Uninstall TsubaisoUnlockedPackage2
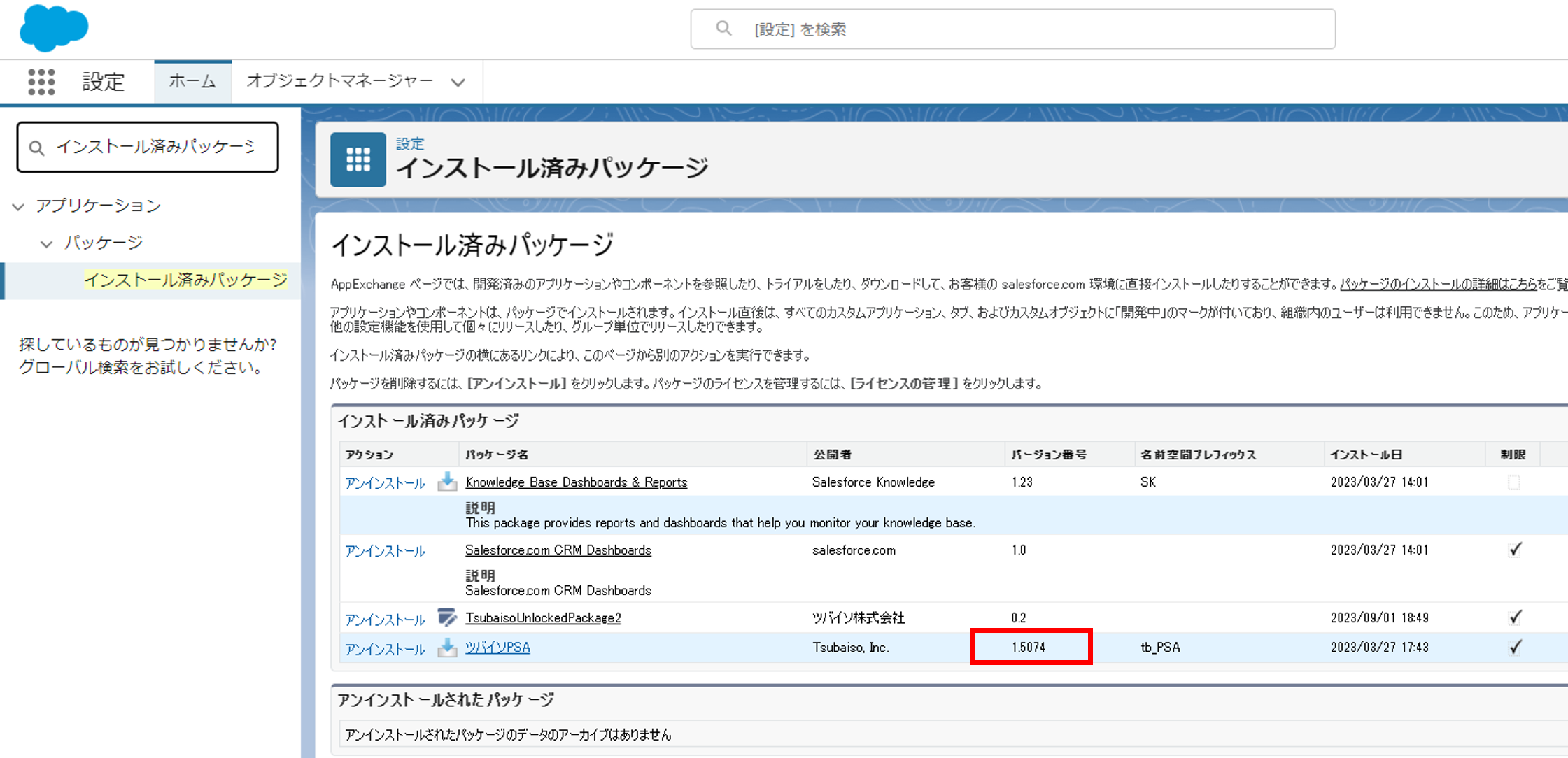The width and height of the screenshot is (1568, 758). click(x=385, y=619)
